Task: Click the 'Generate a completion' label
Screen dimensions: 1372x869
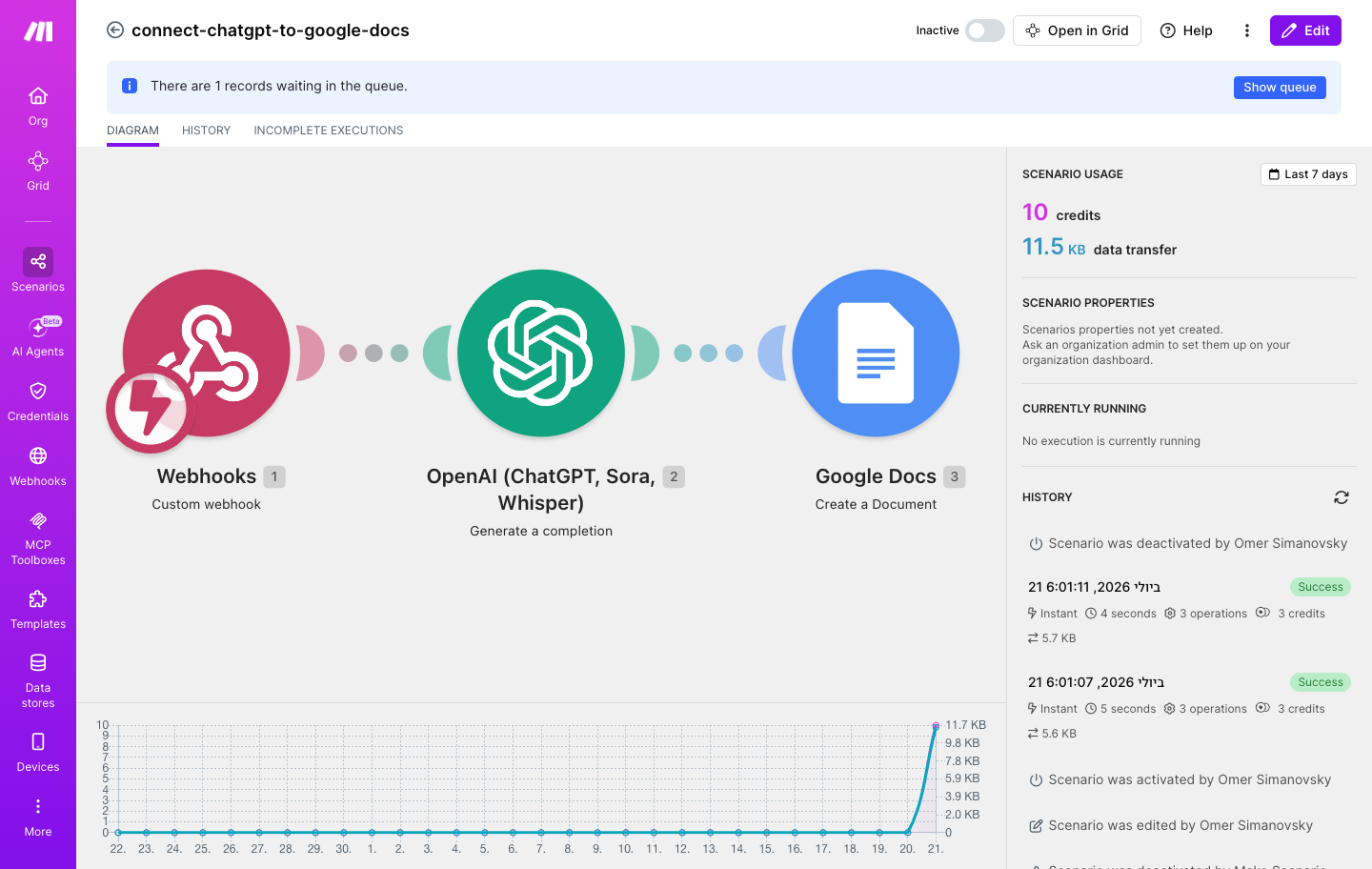Action: pyautogui.click(x=541, y=531)
